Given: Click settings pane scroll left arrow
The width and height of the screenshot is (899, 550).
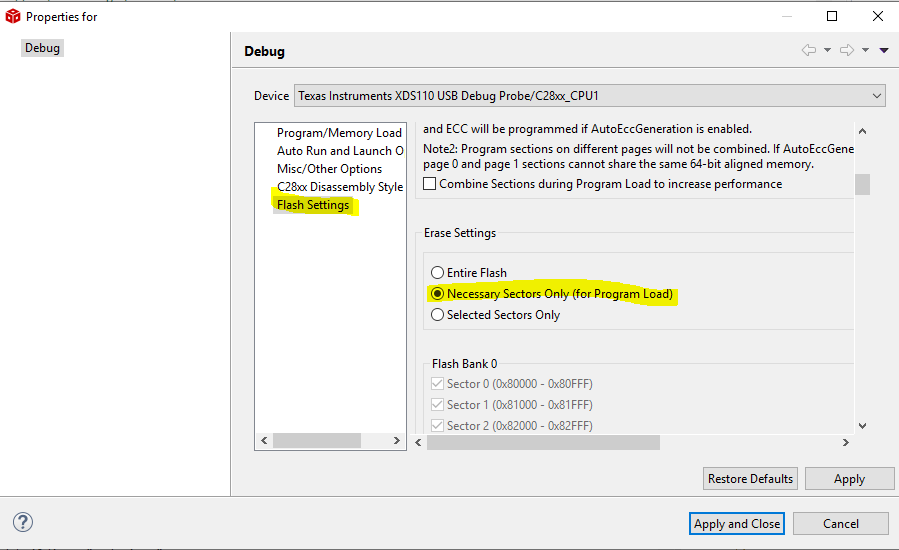Looking at the screenshot, I should click(x=419, y=442).
